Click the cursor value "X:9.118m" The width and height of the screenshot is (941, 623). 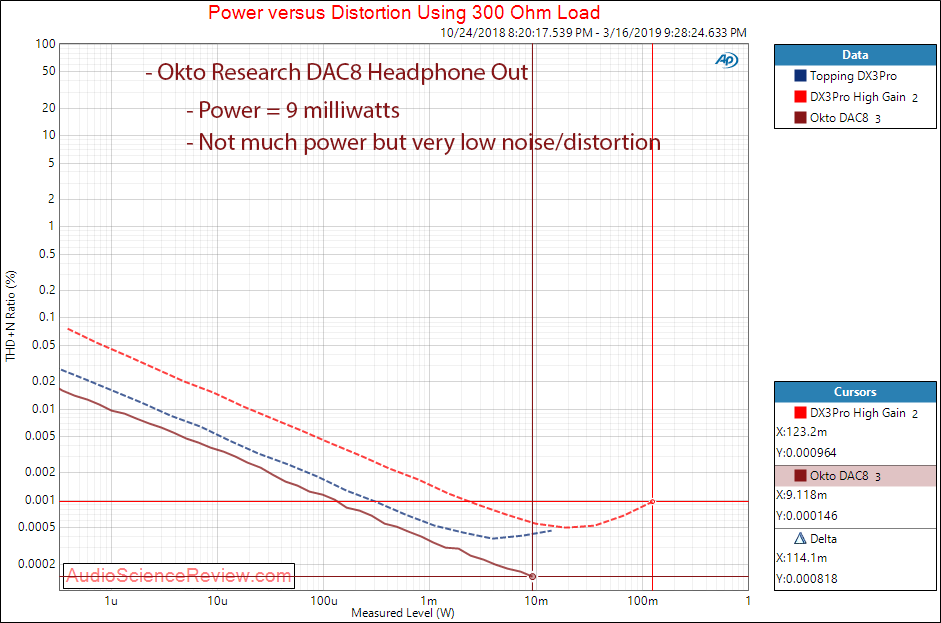(x=802, y=495)
